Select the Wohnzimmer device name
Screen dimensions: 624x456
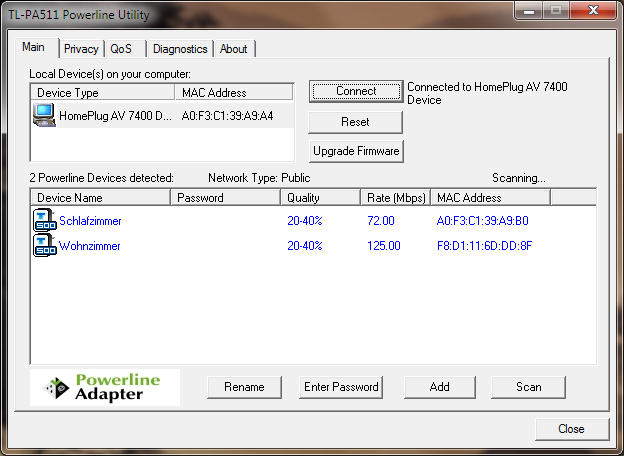[90, 246]
